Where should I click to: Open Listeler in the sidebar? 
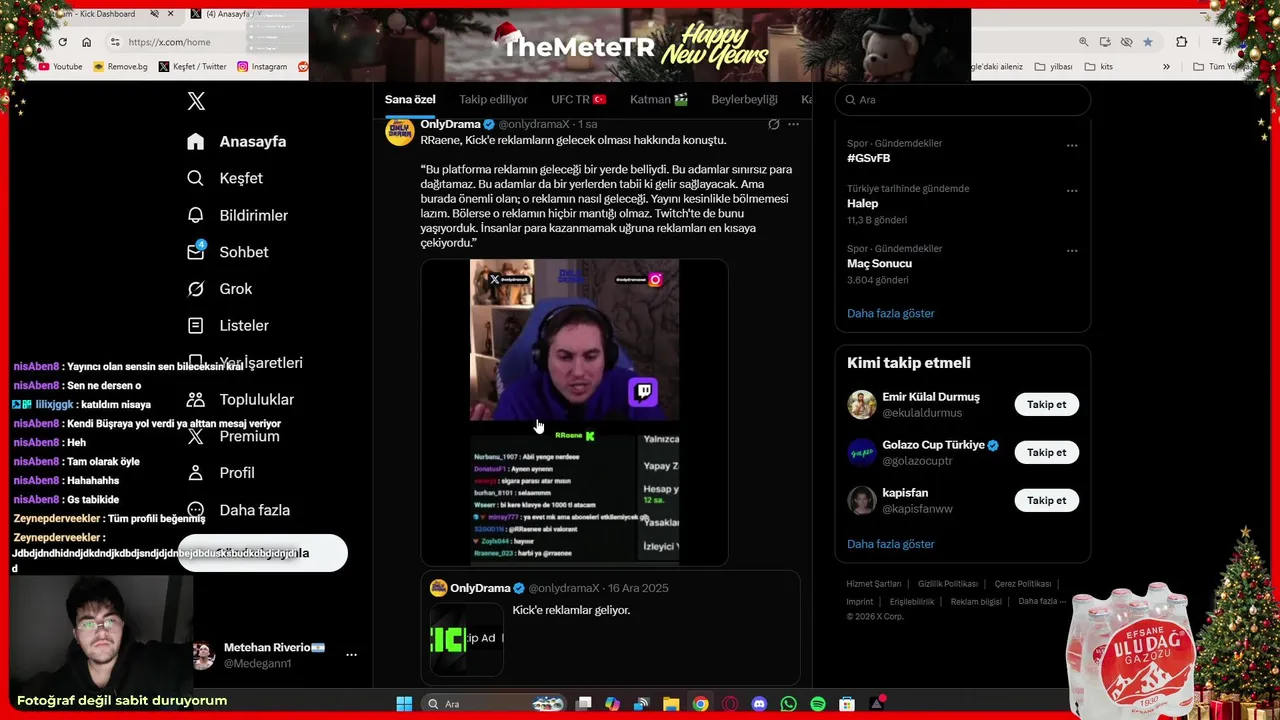[x=228, y=325]
